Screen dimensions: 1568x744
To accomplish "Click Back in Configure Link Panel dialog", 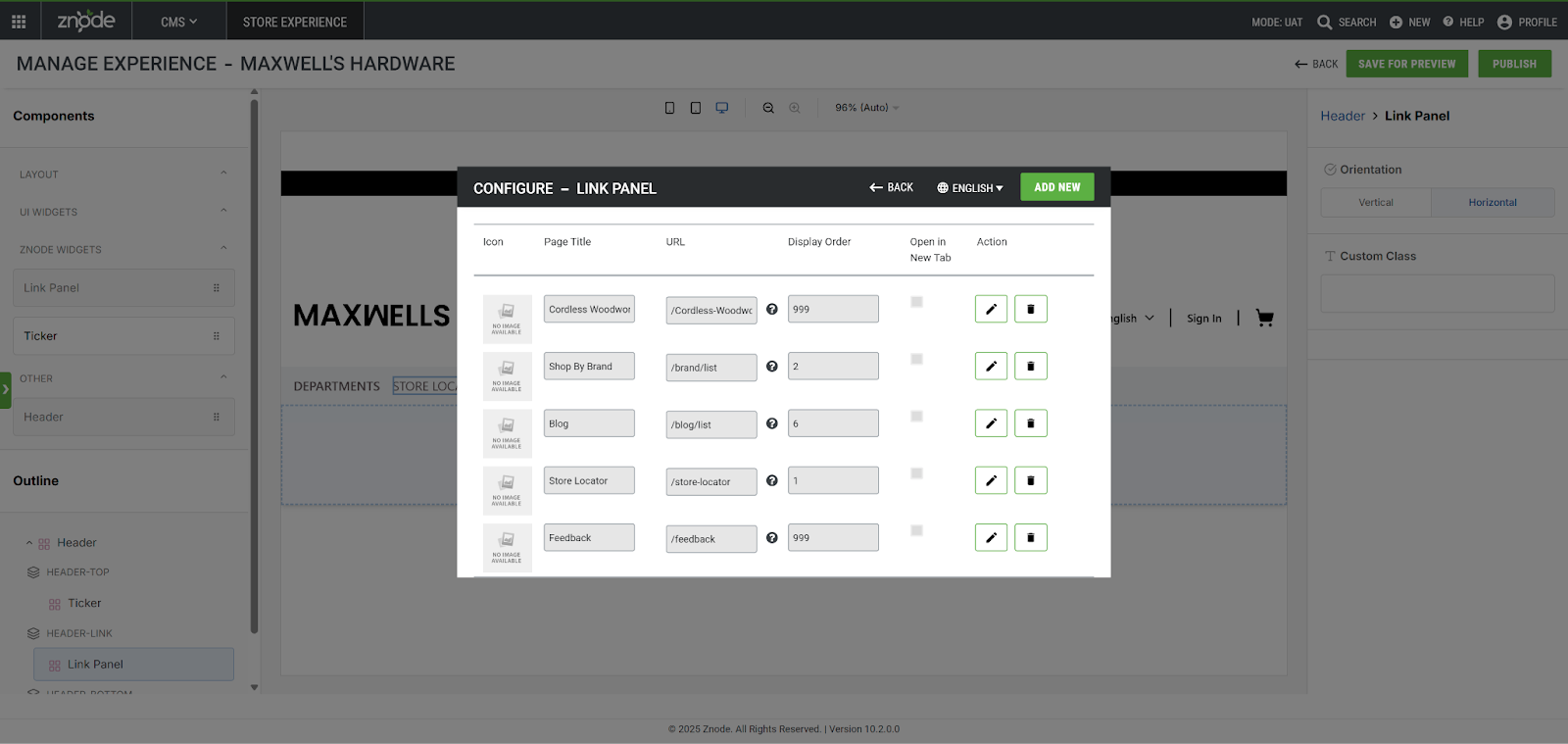I will 891,187.
